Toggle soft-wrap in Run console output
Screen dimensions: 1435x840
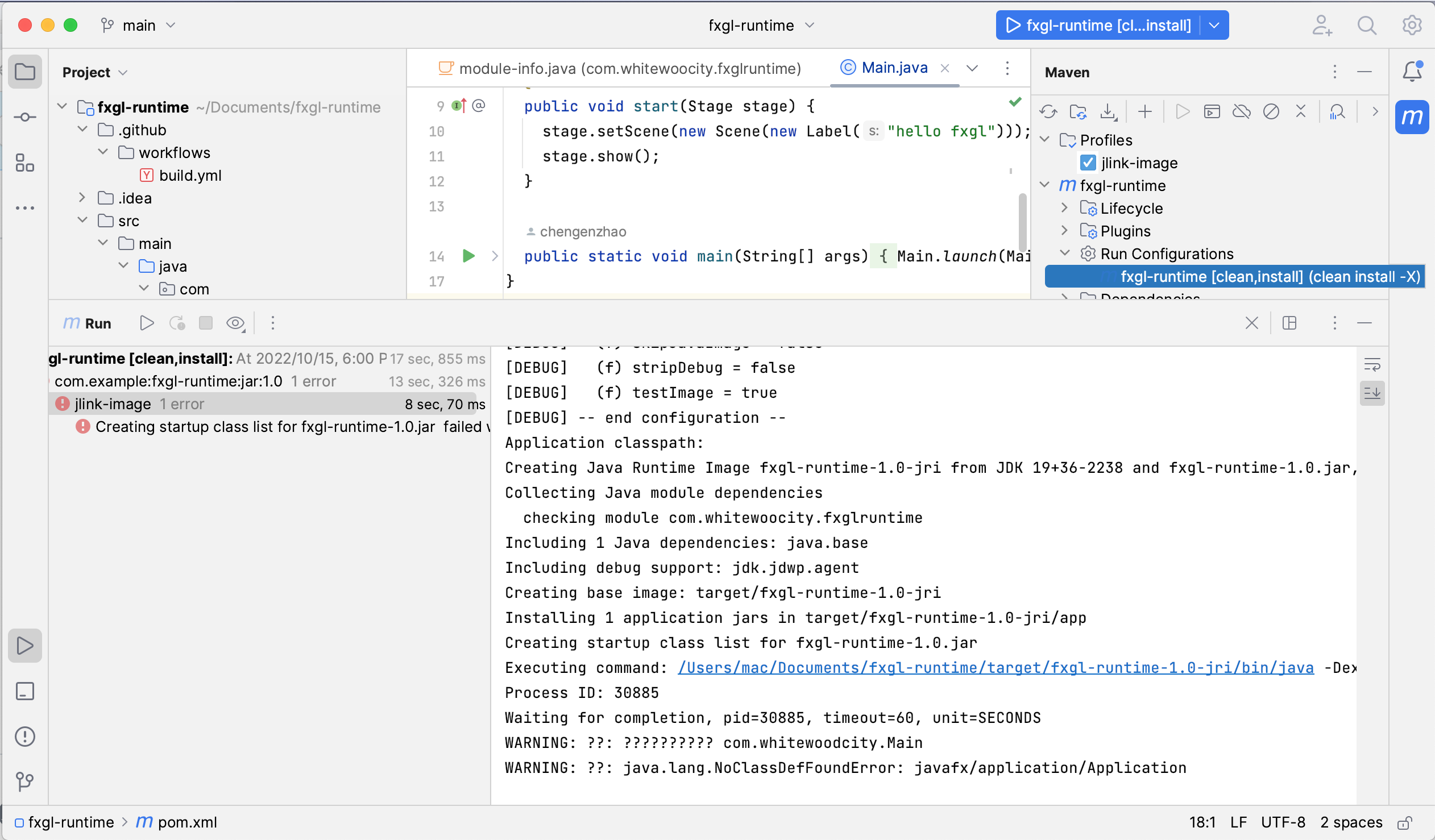[x=1373, y=364]
